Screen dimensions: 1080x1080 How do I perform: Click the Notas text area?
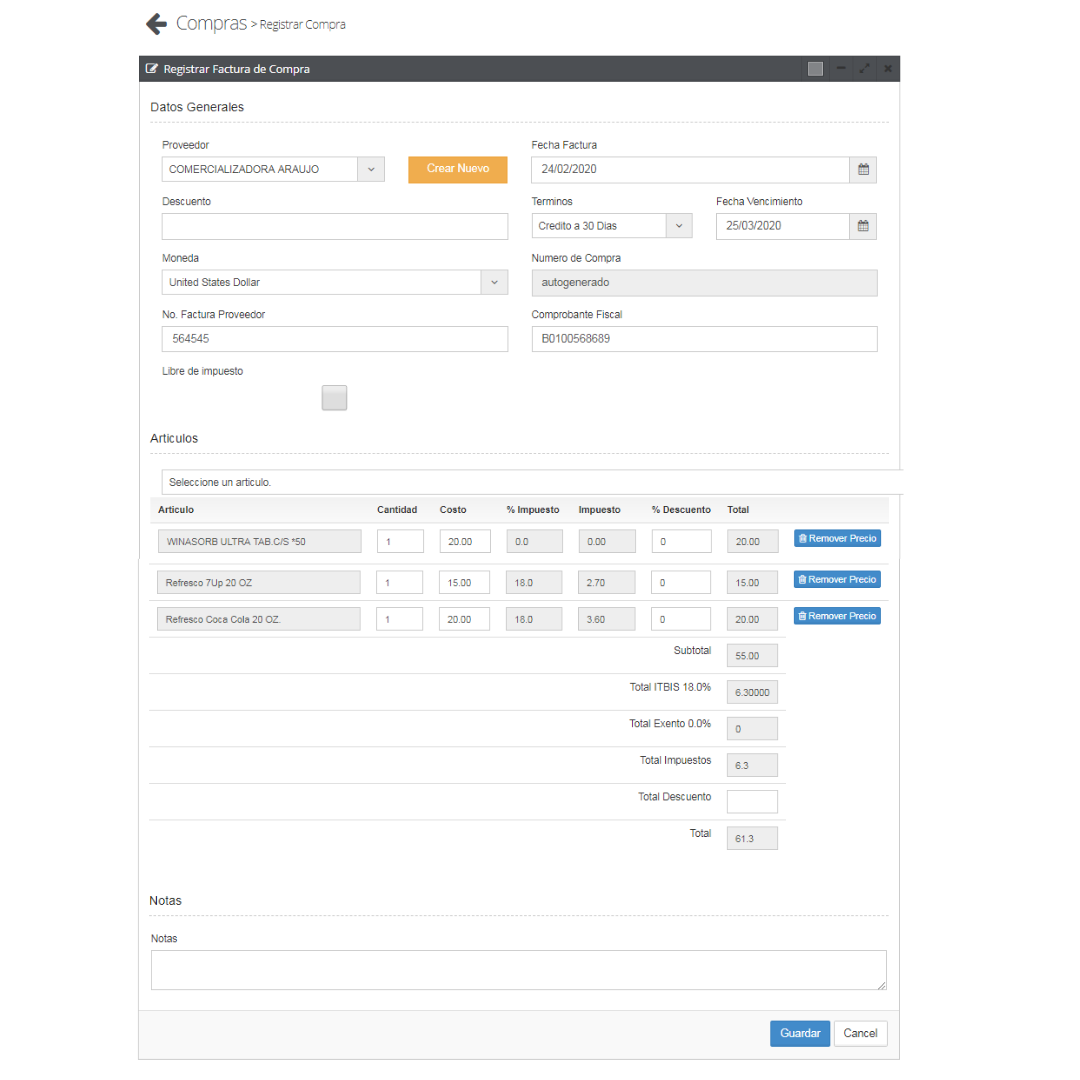pos(518,970)
